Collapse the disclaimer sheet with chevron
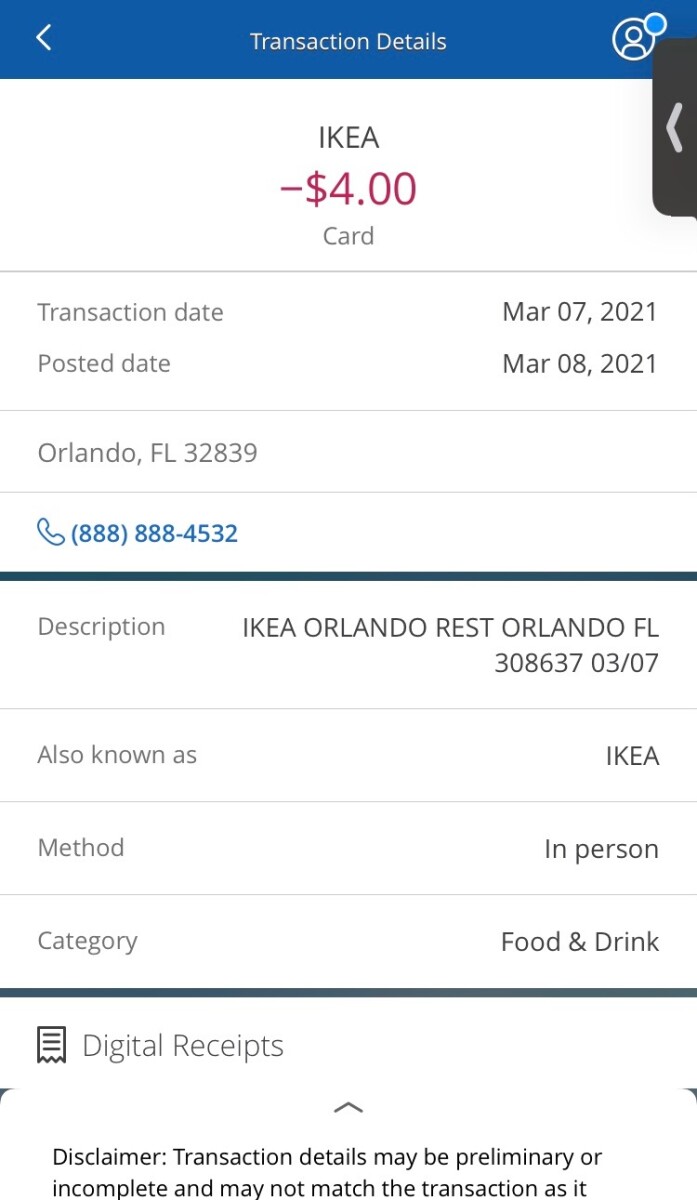 [348, 1107]
